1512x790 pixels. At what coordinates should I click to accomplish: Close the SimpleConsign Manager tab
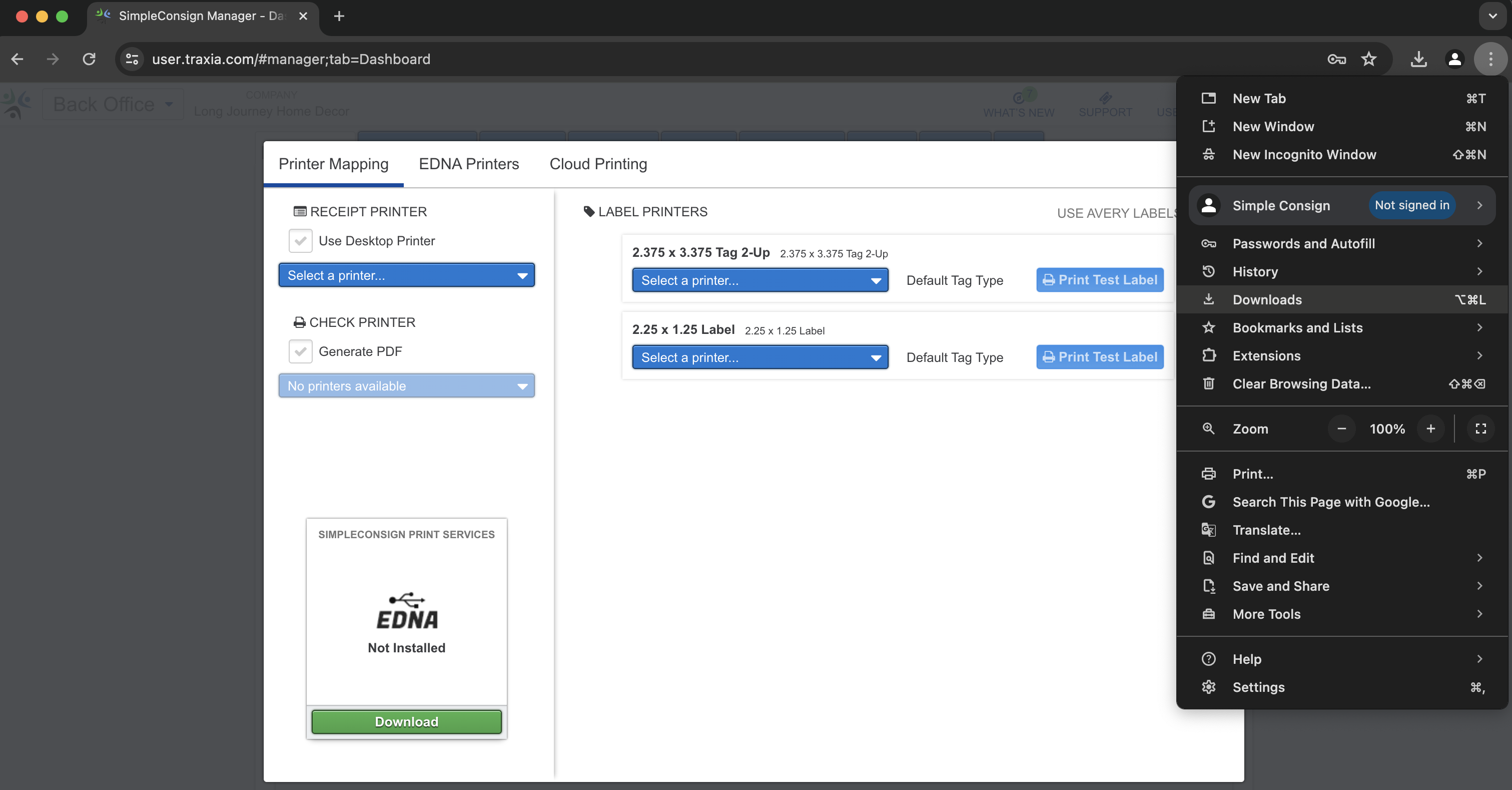pyautogui.click(x=303, y=16)
